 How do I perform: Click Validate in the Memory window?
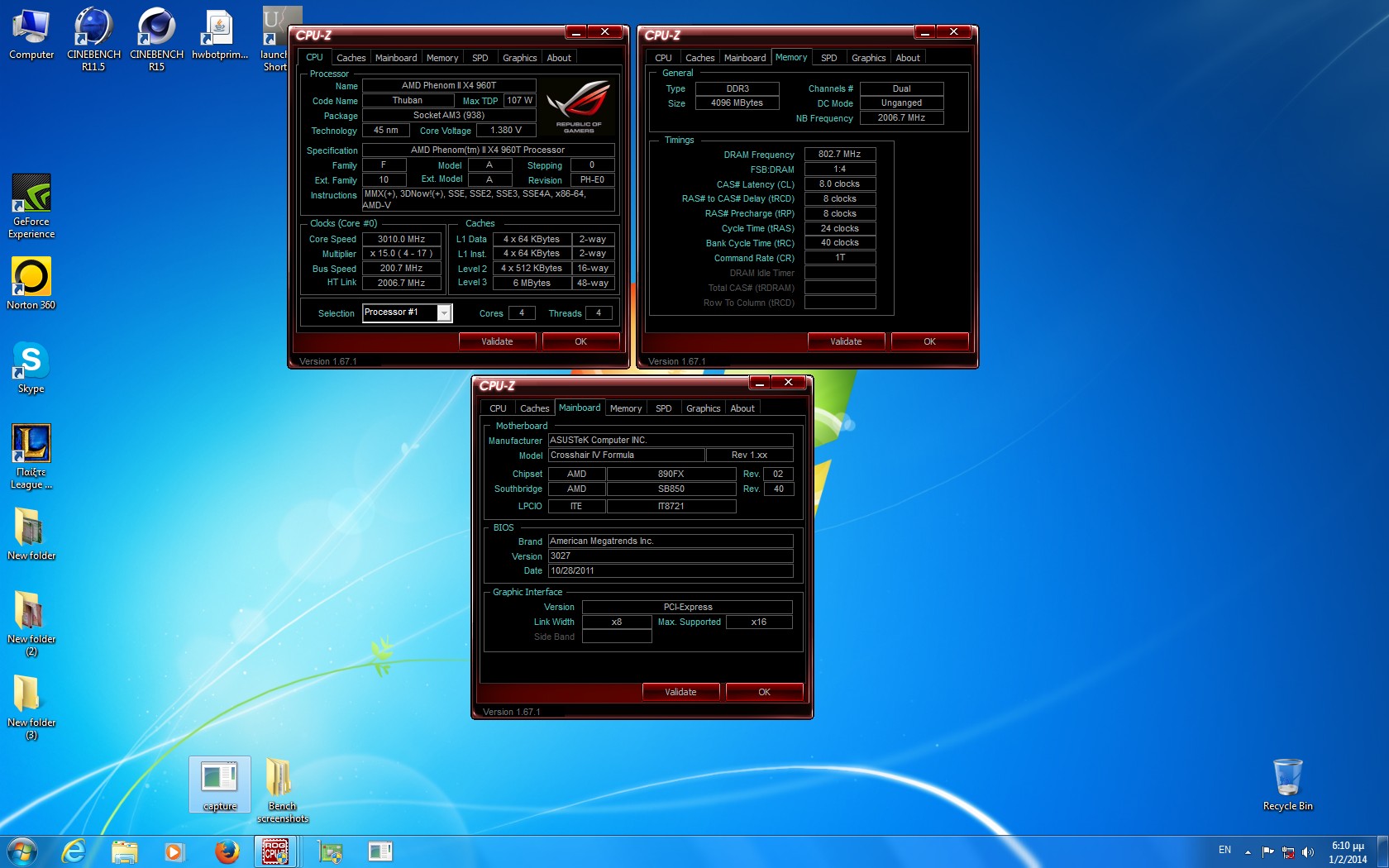point(847,341)
